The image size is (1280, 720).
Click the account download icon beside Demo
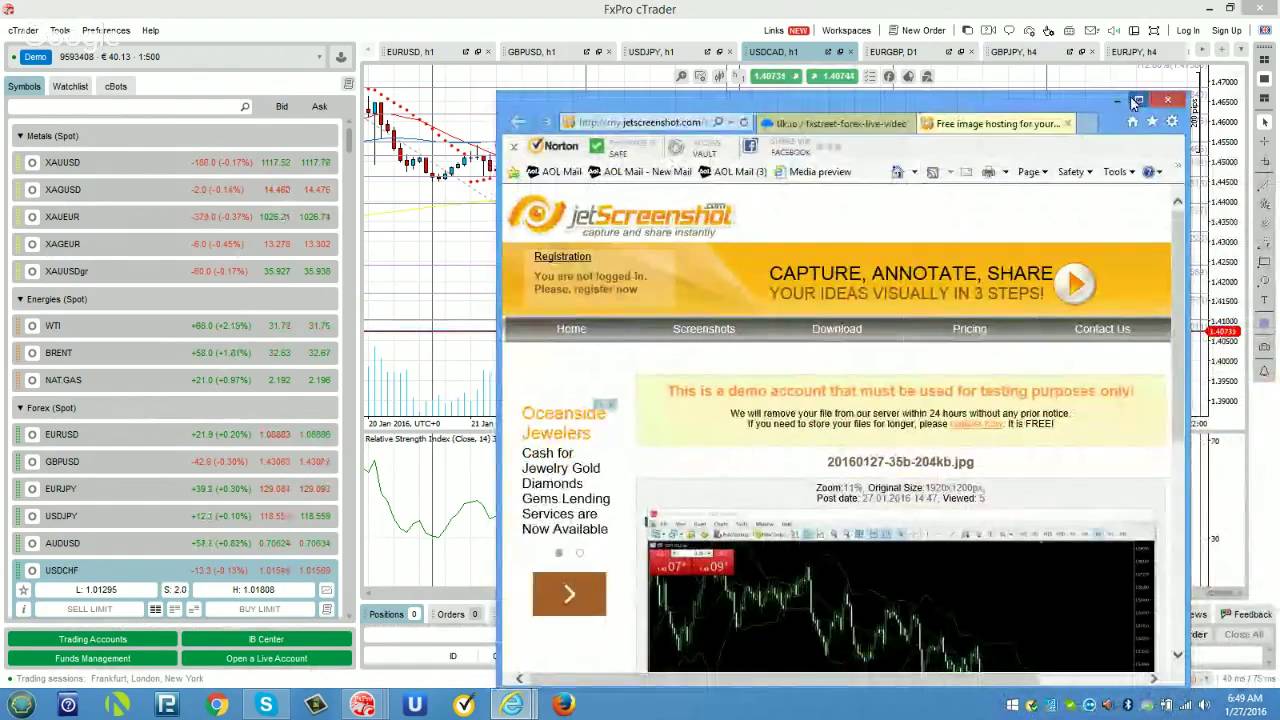pos(341,57)
